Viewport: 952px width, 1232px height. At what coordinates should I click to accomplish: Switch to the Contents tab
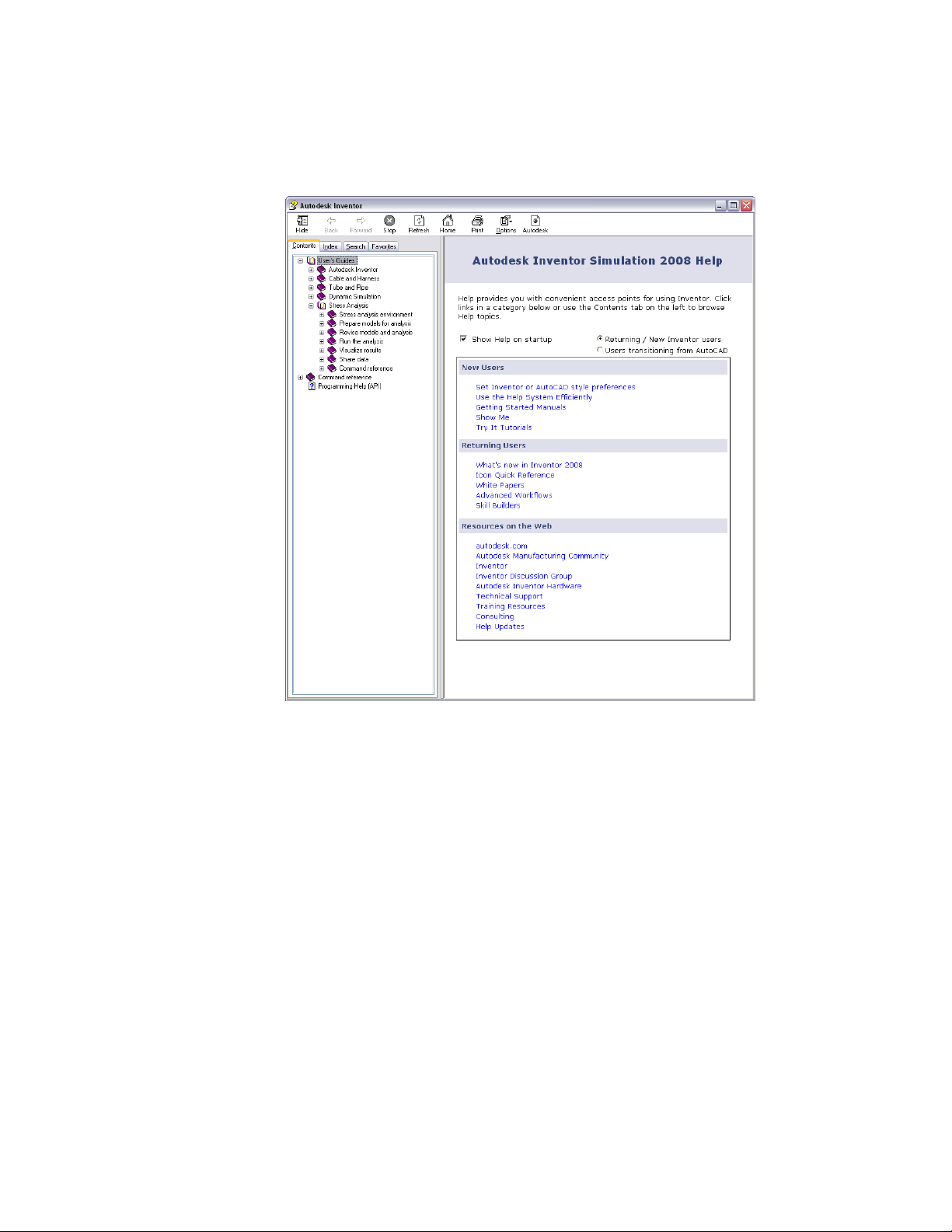click(304, 246)
